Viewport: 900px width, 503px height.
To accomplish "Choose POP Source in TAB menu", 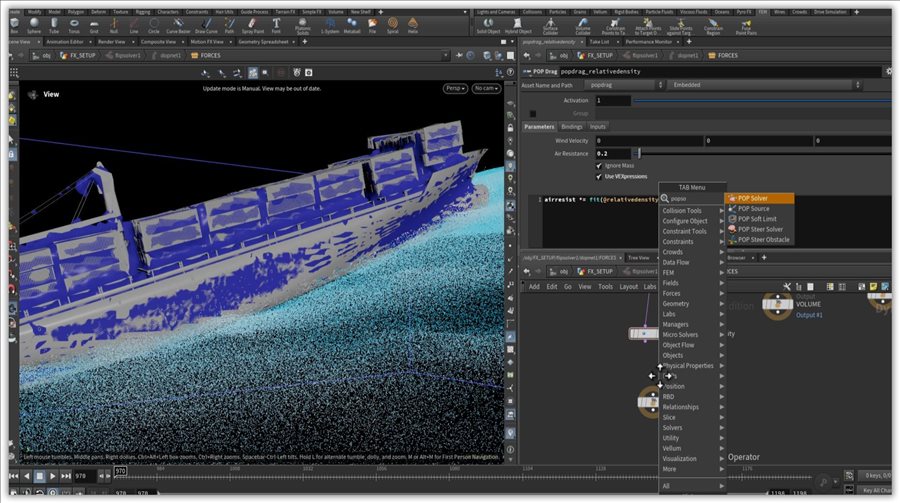I will tap(753, 209).
